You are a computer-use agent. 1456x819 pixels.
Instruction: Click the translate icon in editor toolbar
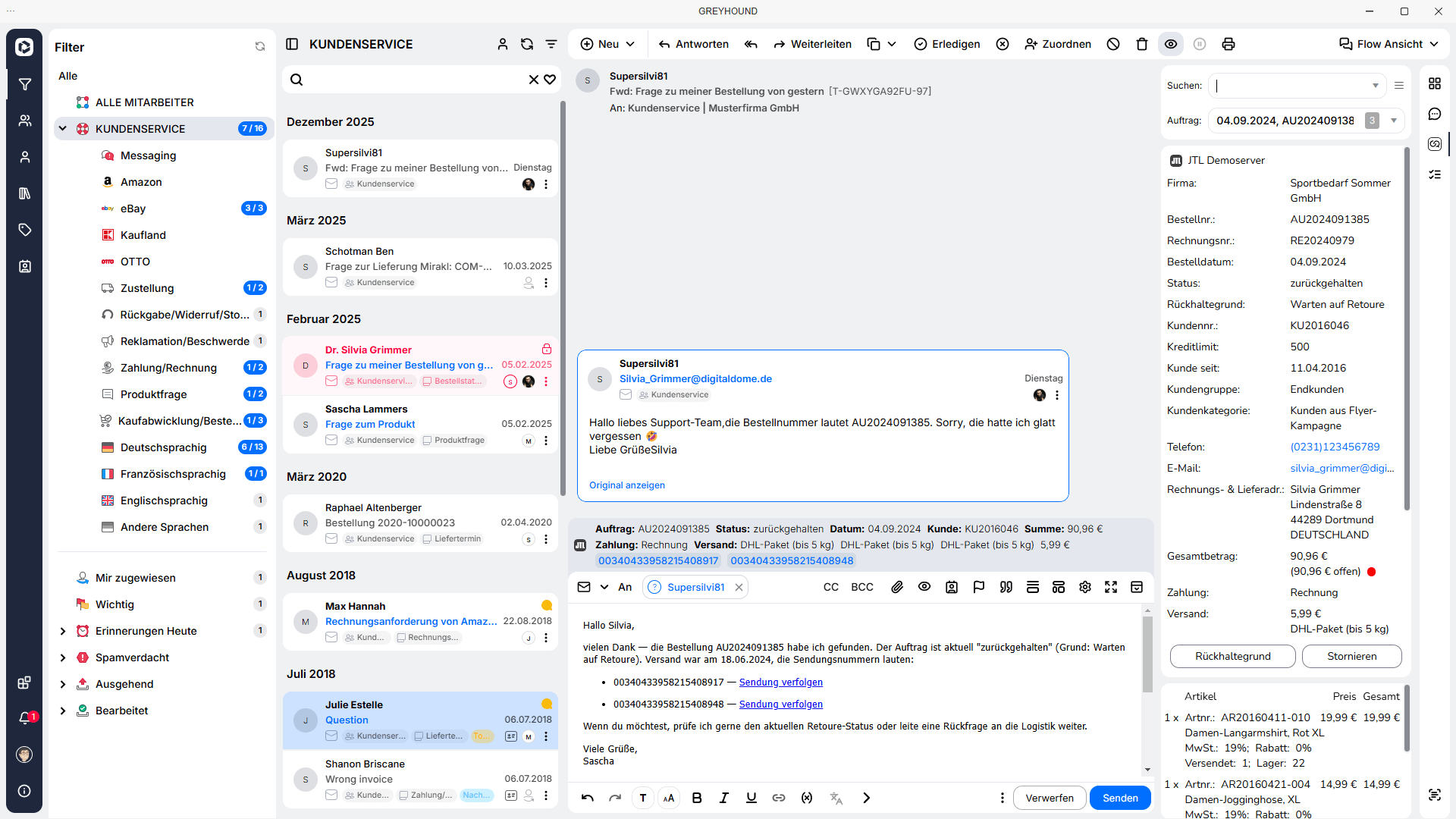(x=836, y=798)
